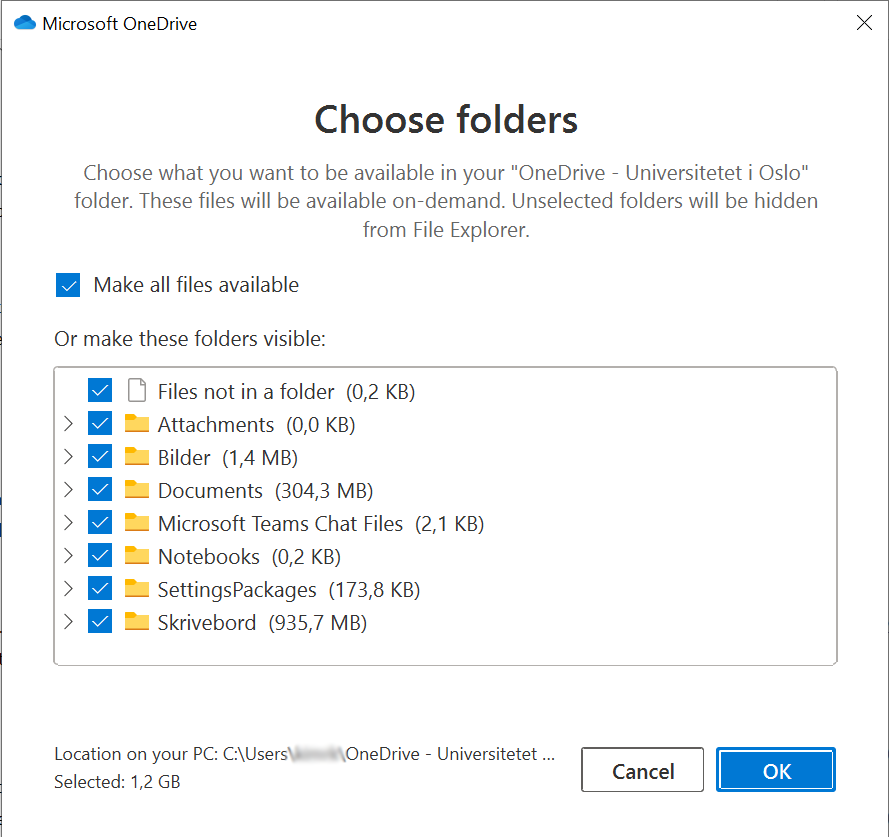889x837 pixels.
Task: Expand the Skrivebord folder
Action: coord(69,622)
